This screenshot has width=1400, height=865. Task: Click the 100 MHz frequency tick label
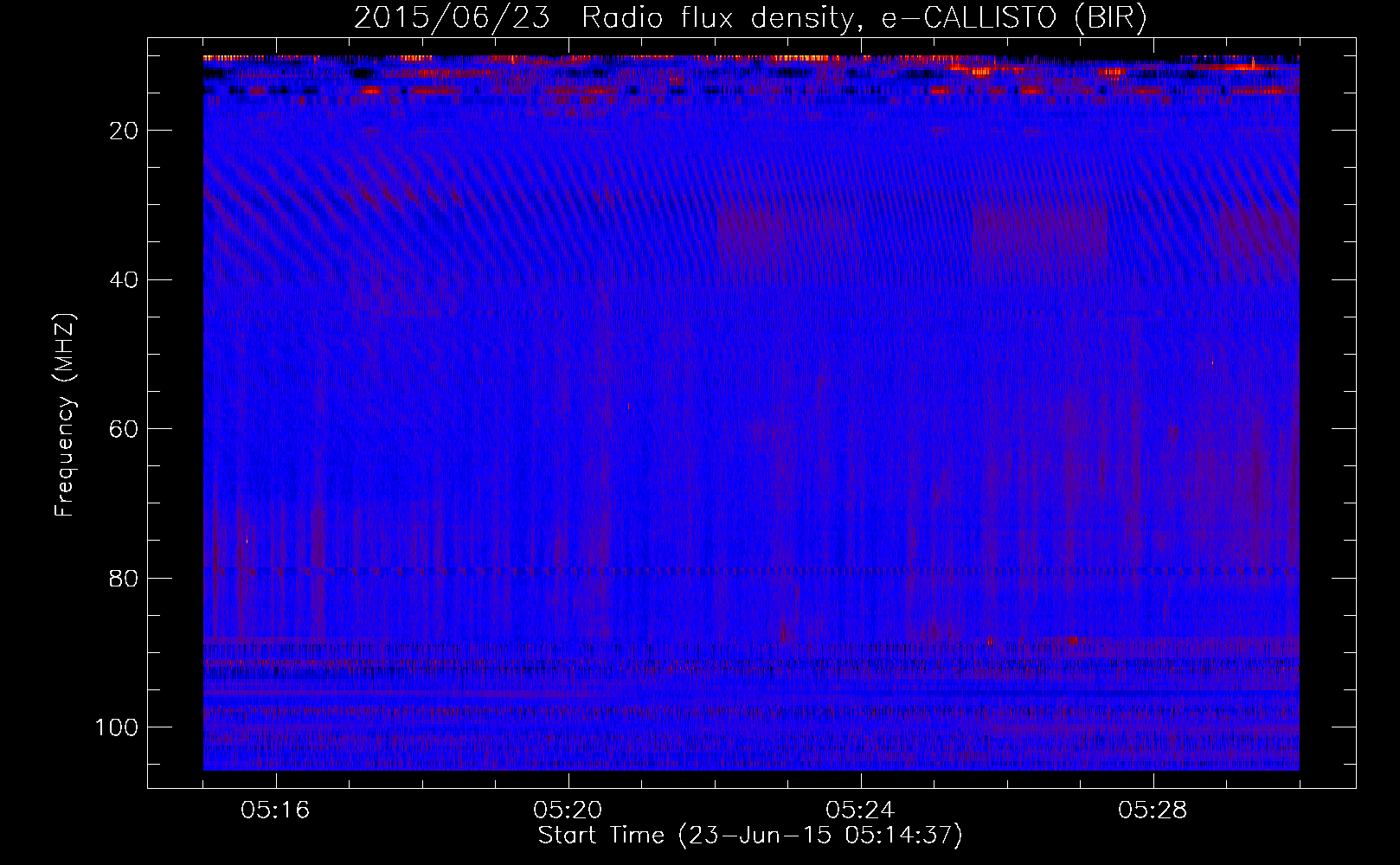(117, 727)
